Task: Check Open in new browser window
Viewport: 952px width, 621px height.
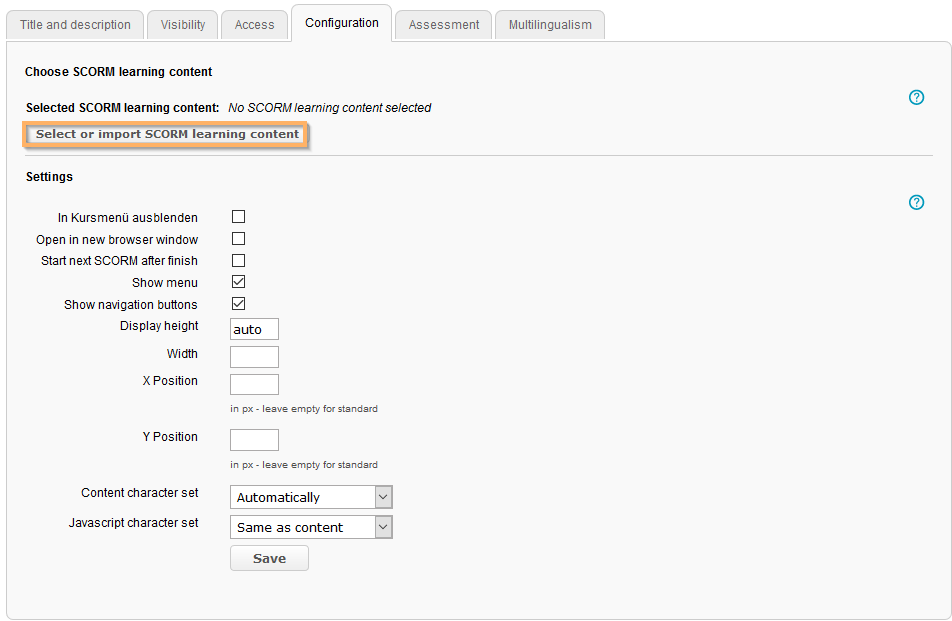Action: point(238,239)
